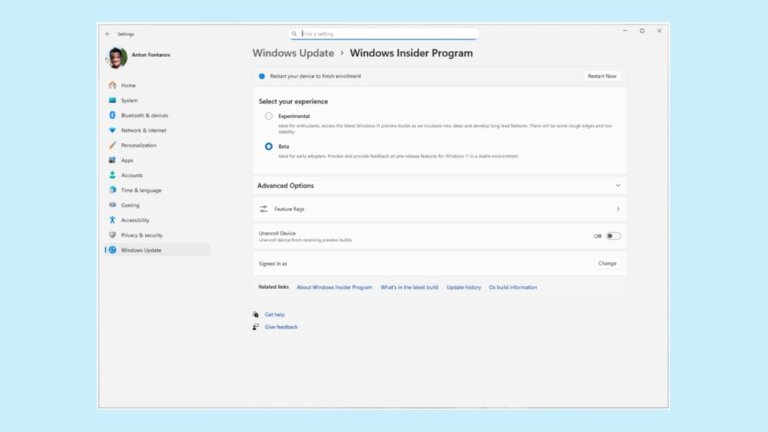The width and height of the screenshot is (768, 432).
Task: Open the Update history link
Action: [x=464, y=288]
